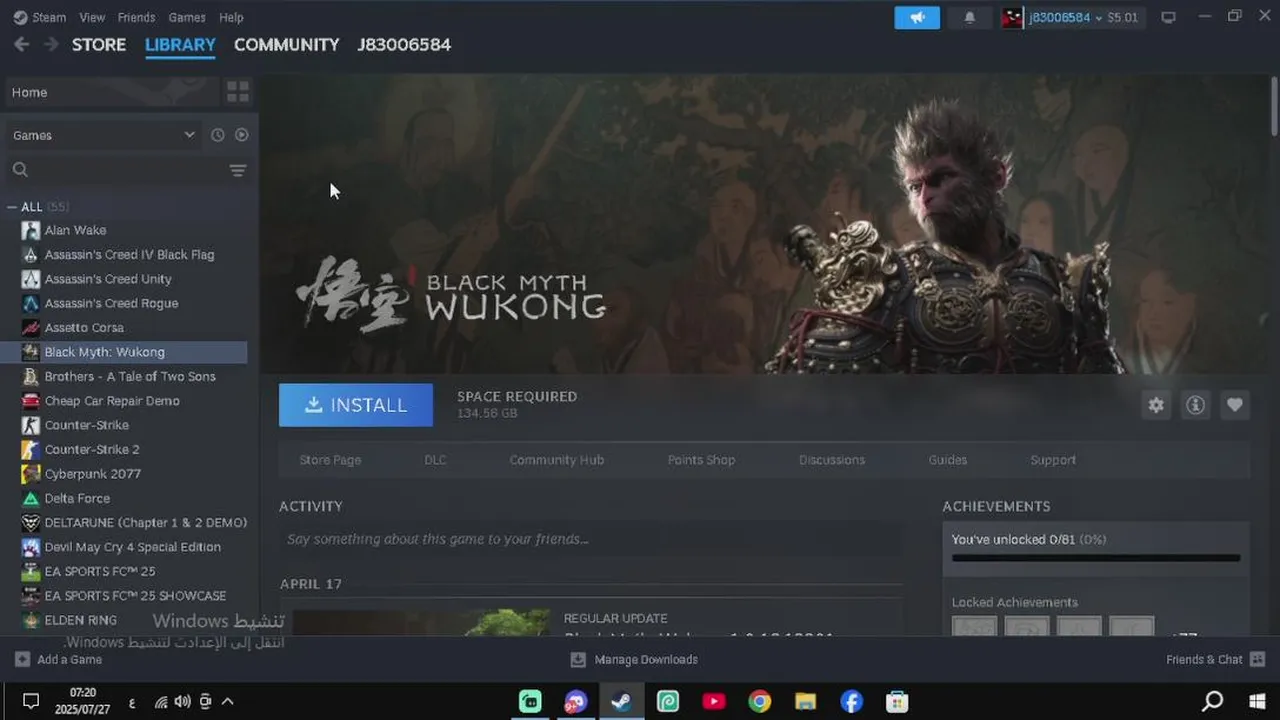Click the Counter-Strike 2 game icon
This screenshot has height=720, width=1280.
[x=31, y=449]
